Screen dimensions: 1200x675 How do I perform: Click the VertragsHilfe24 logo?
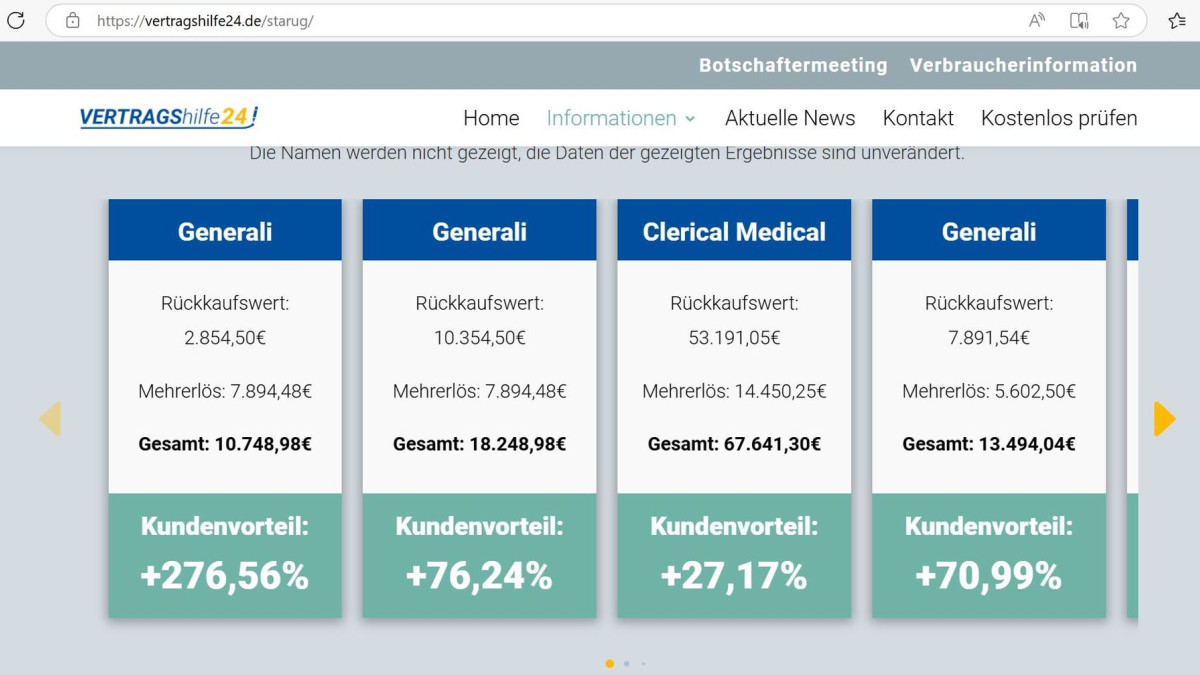point(169,118)
